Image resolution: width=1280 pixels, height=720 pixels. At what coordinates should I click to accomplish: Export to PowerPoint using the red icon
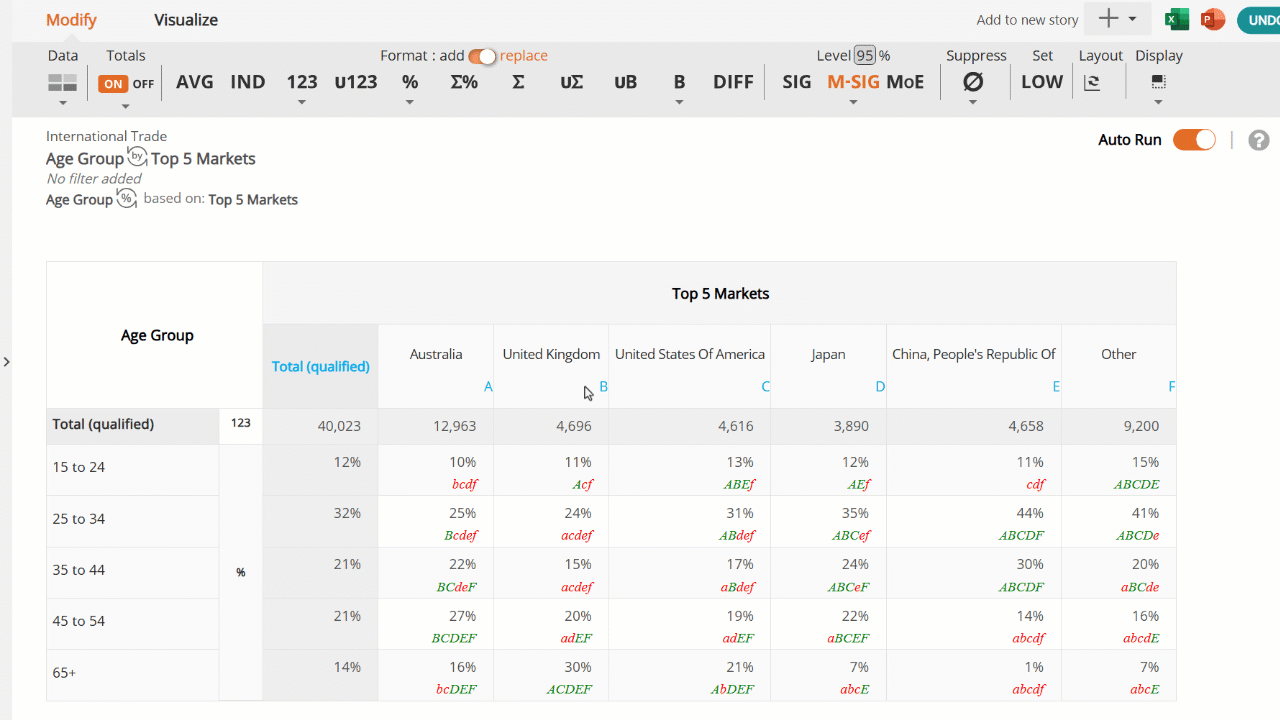pyautogui.click(x=1213, y=19)
